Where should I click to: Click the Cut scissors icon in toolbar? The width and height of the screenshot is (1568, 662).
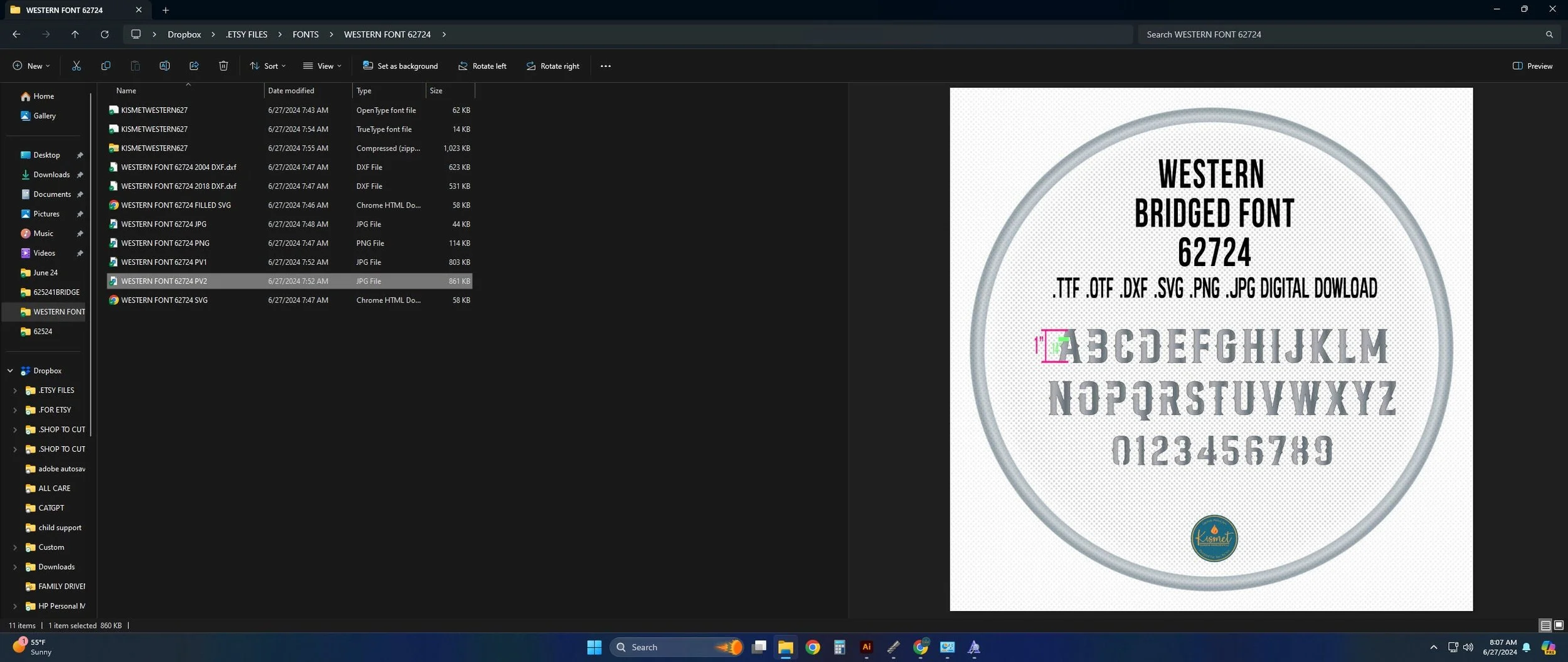pos(77,66)
